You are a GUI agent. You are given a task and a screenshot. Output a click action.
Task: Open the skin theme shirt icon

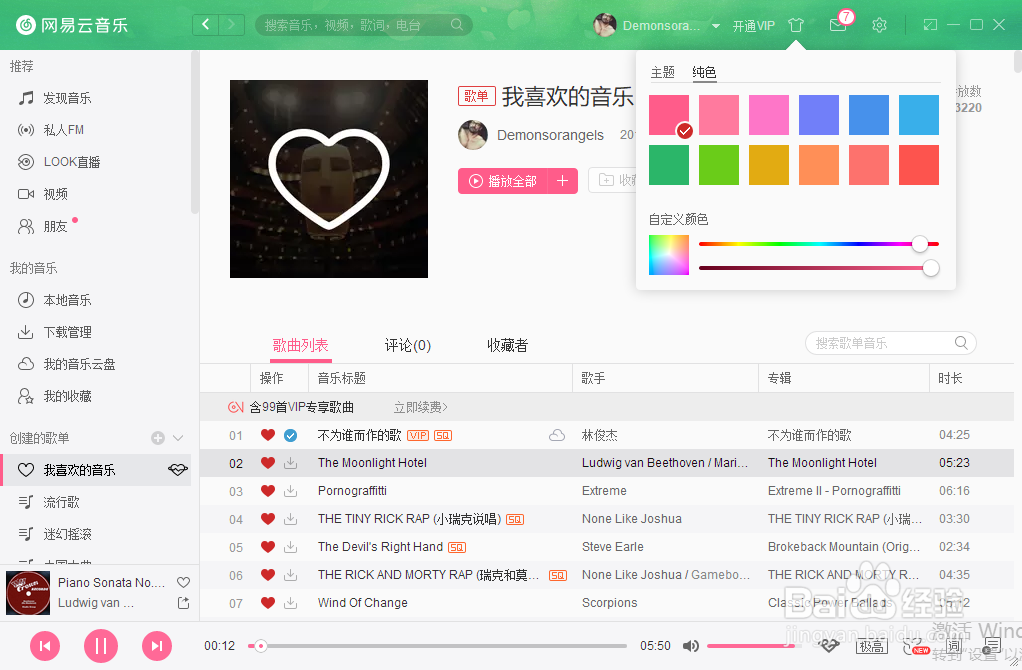point(796,25)
